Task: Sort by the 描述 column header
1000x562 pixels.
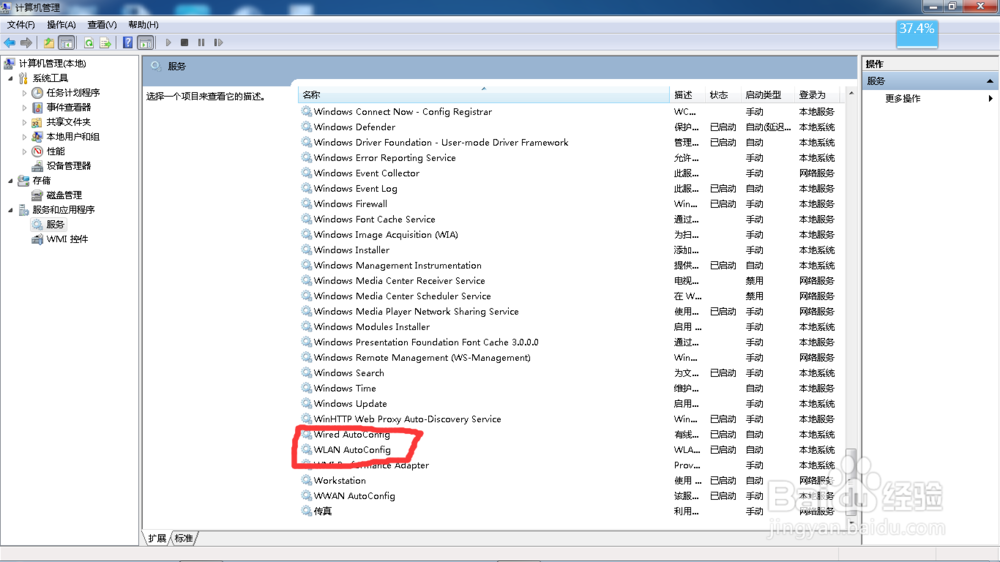Action: click(686, 95)
